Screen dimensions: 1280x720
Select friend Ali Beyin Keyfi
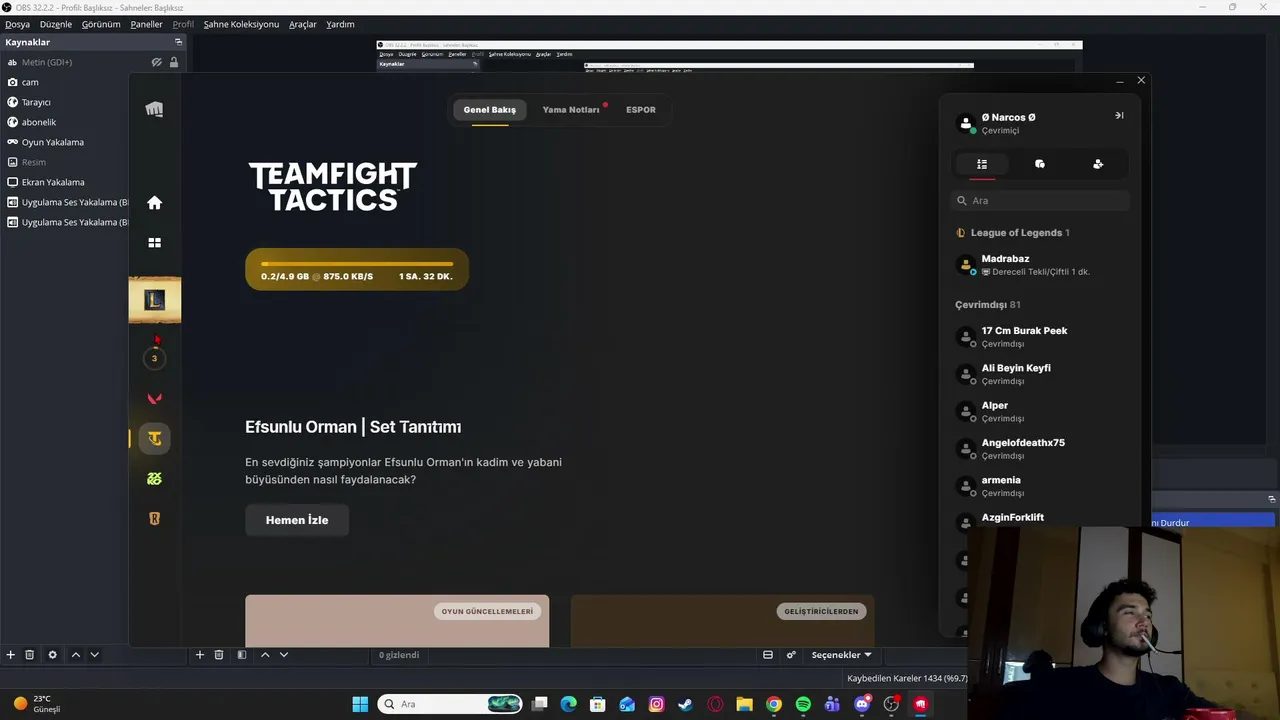pyautogui.click(x=1040, y=374)
